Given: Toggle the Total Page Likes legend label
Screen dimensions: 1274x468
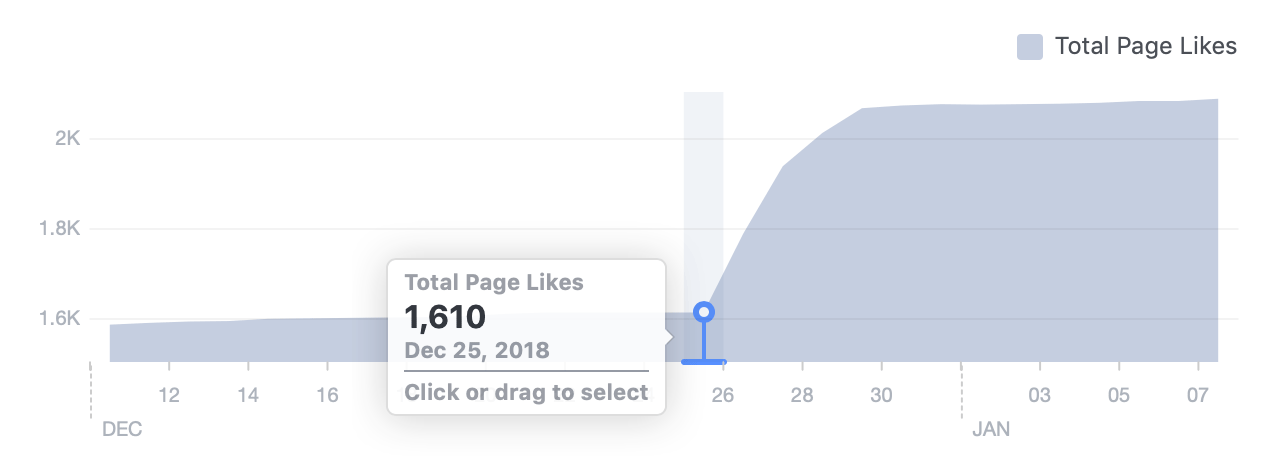Looking at the screenshot, I should 1146,46.
